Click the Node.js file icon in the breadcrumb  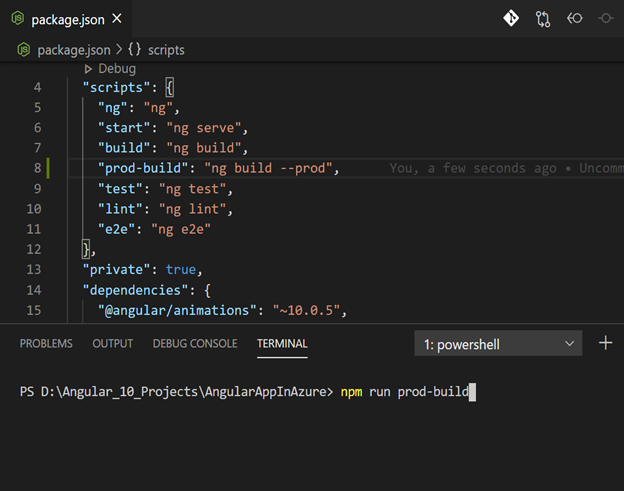pos(24,49)
